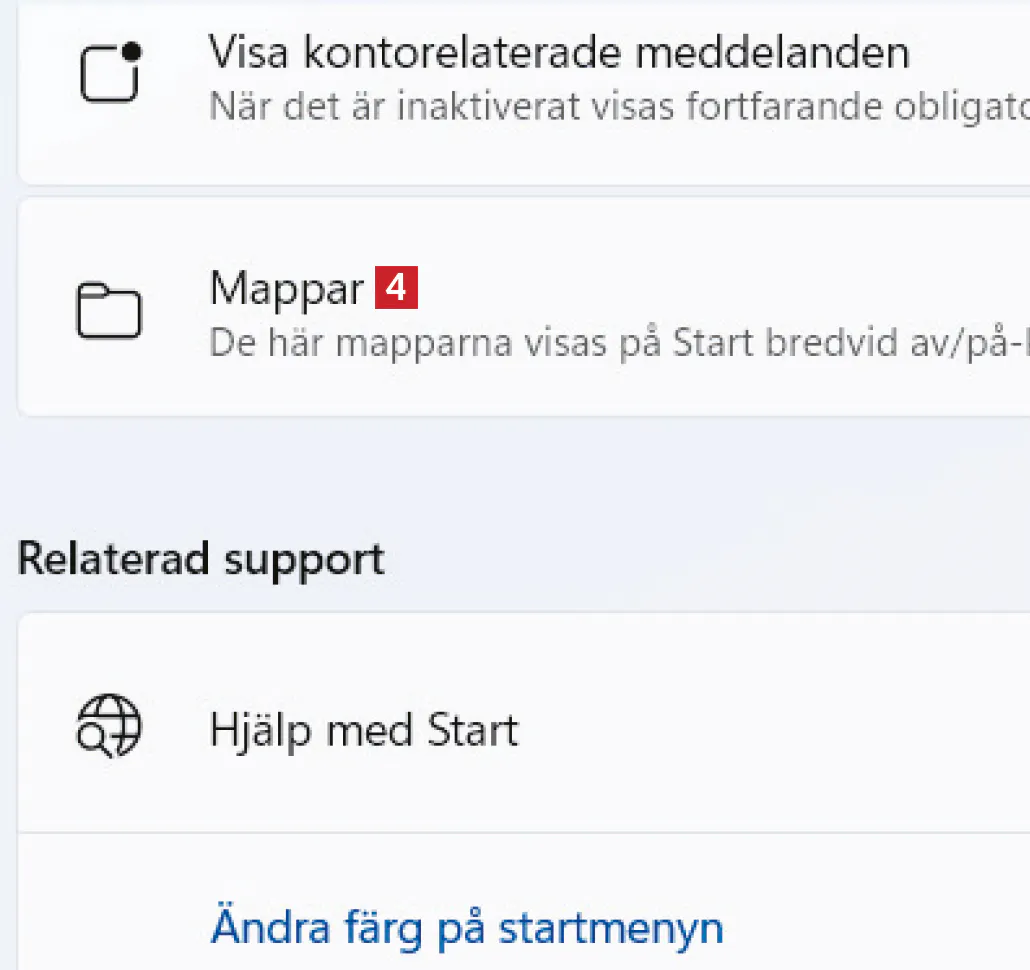Select the Visa kontorelaterade meddelanden title
This screenshot has height=970, width=1030.
(x=559, y=53)
